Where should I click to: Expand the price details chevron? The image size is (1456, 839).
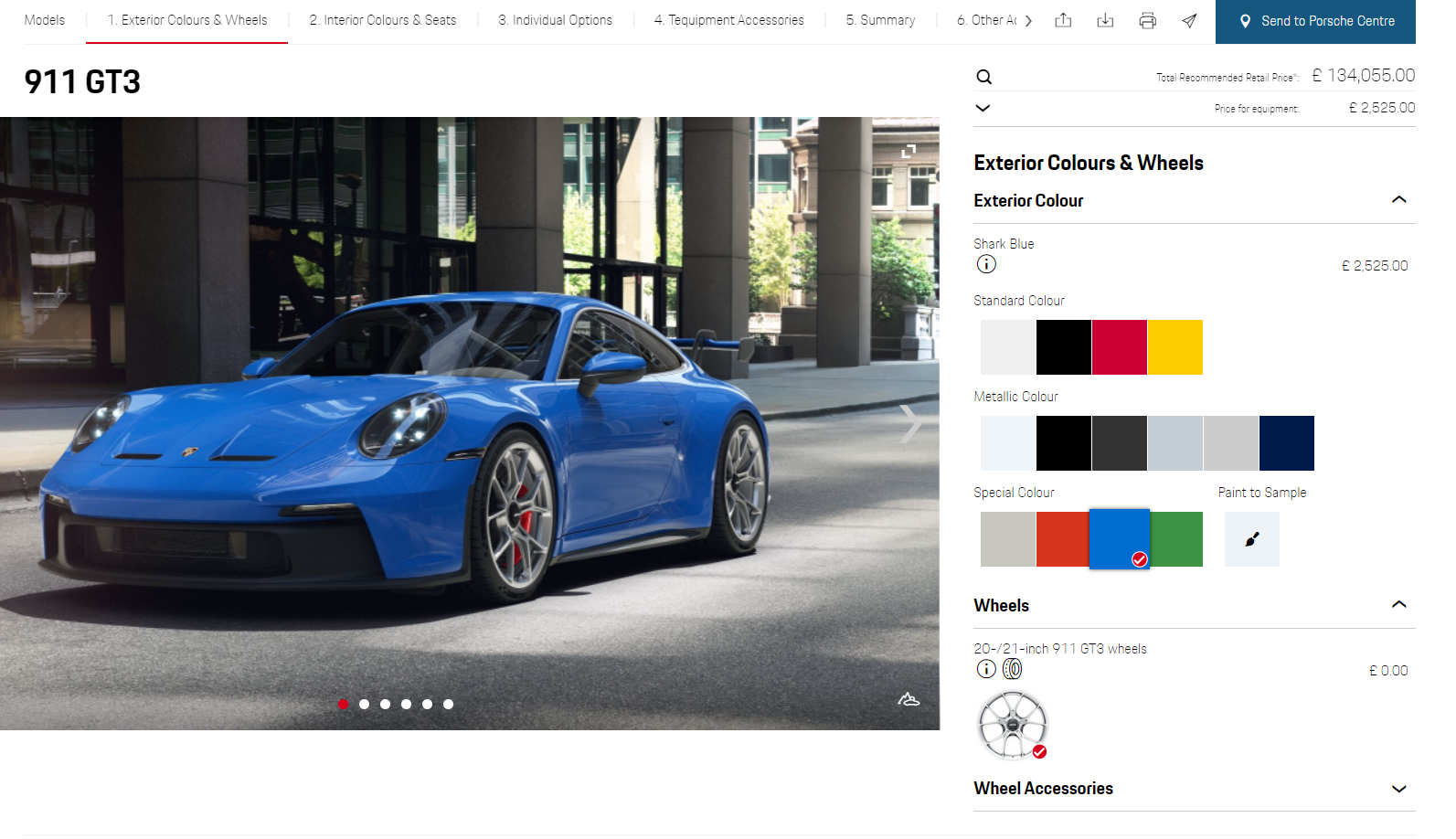point(983,108)
